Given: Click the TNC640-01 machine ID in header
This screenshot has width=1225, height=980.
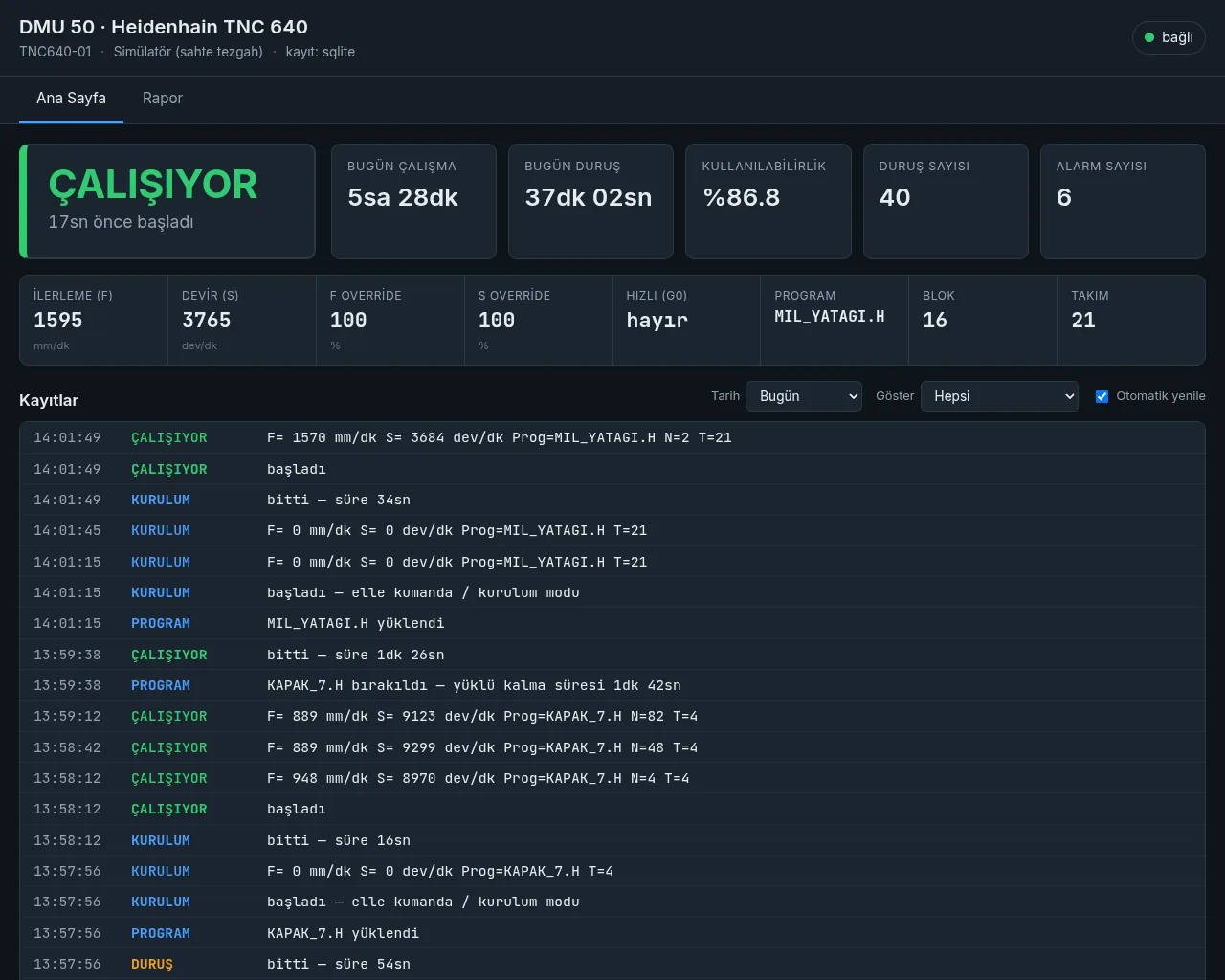Looking at the screenshot, I should coord(56,52).
